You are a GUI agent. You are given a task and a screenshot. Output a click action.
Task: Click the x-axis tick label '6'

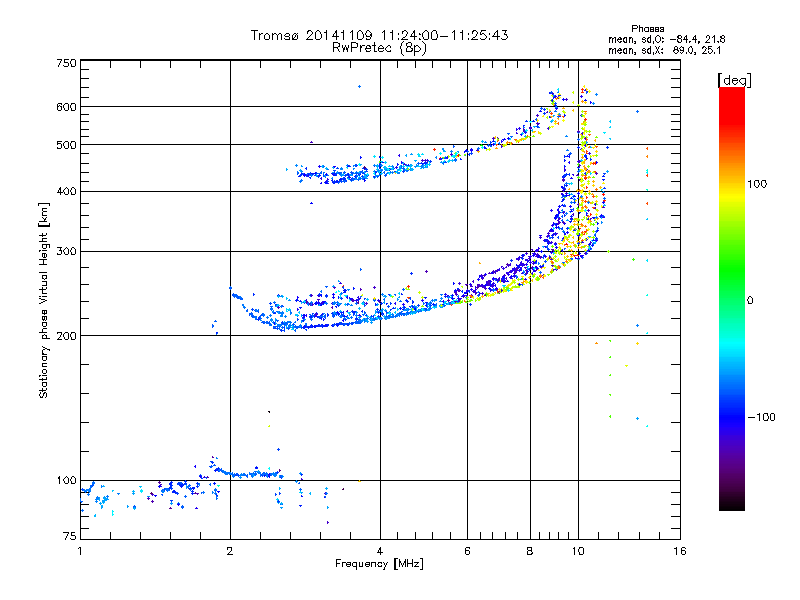point(467,551)
